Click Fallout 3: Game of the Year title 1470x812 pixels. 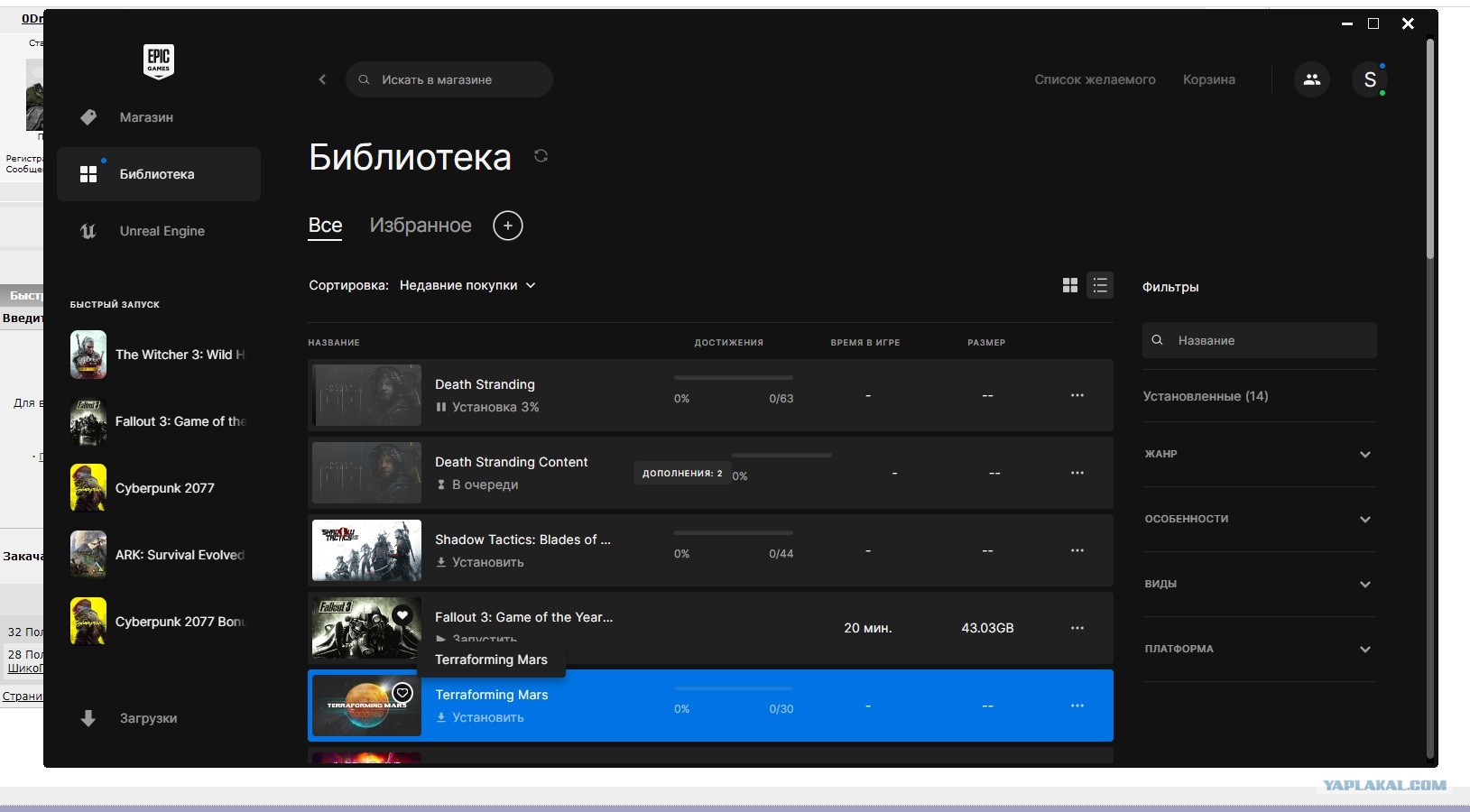coord(524,617)
